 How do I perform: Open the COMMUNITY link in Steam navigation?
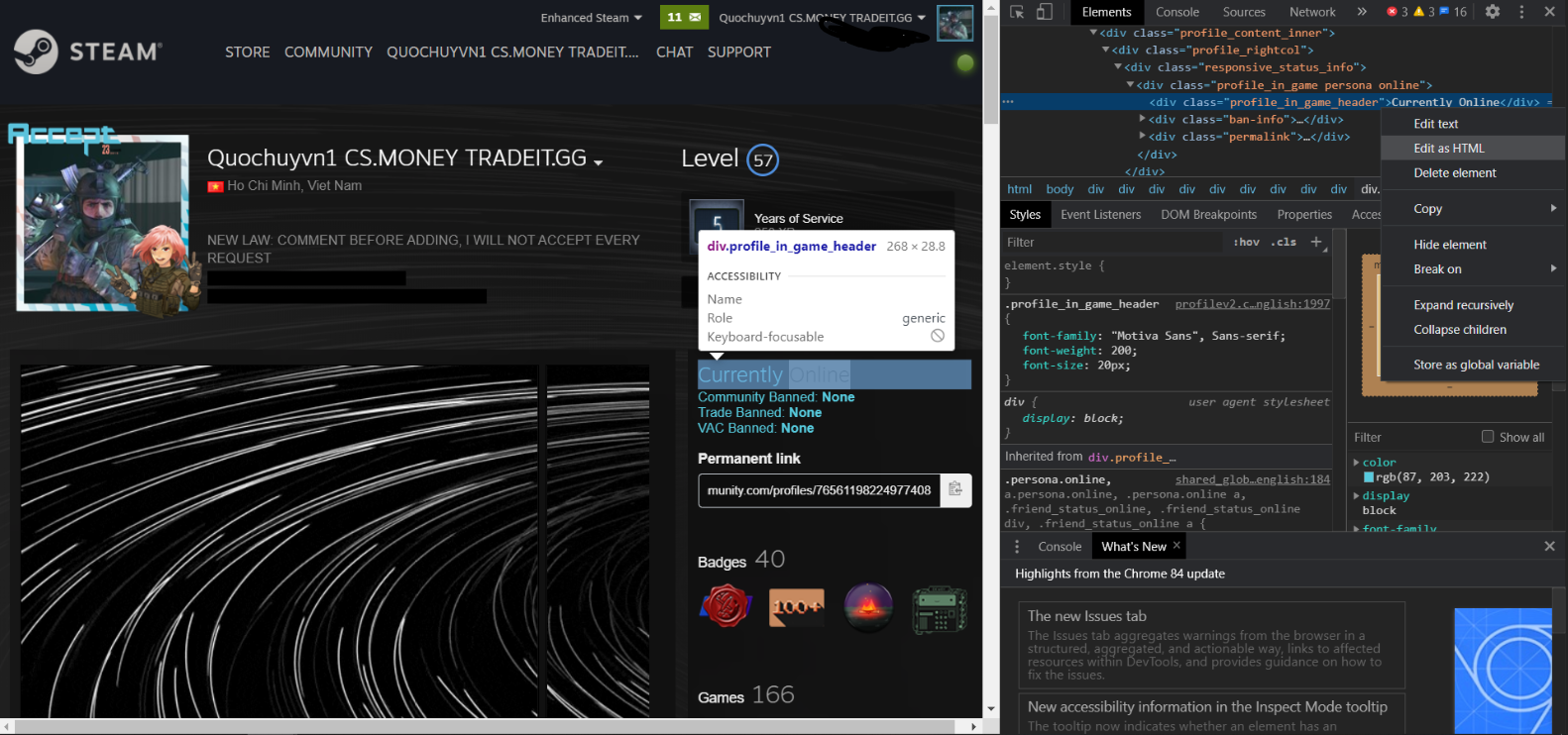click(x=328, y=52)
